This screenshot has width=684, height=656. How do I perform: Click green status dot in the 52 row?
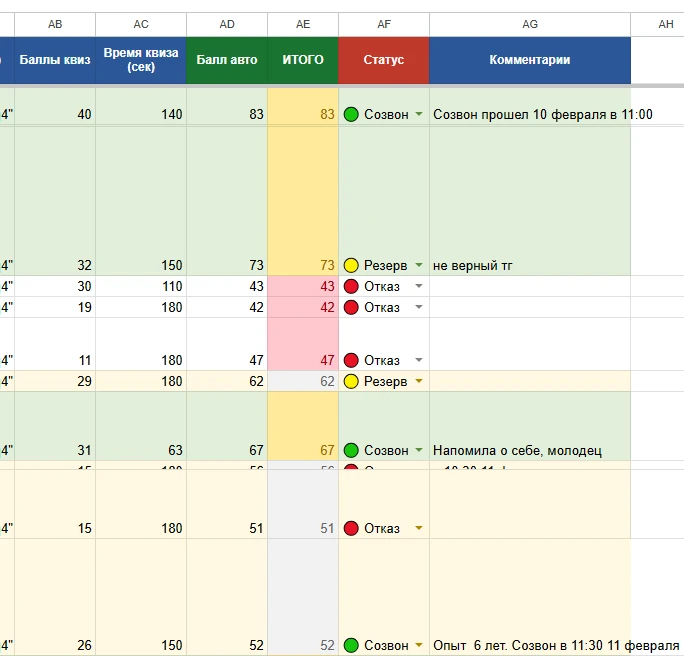click(x=351, y=645)
